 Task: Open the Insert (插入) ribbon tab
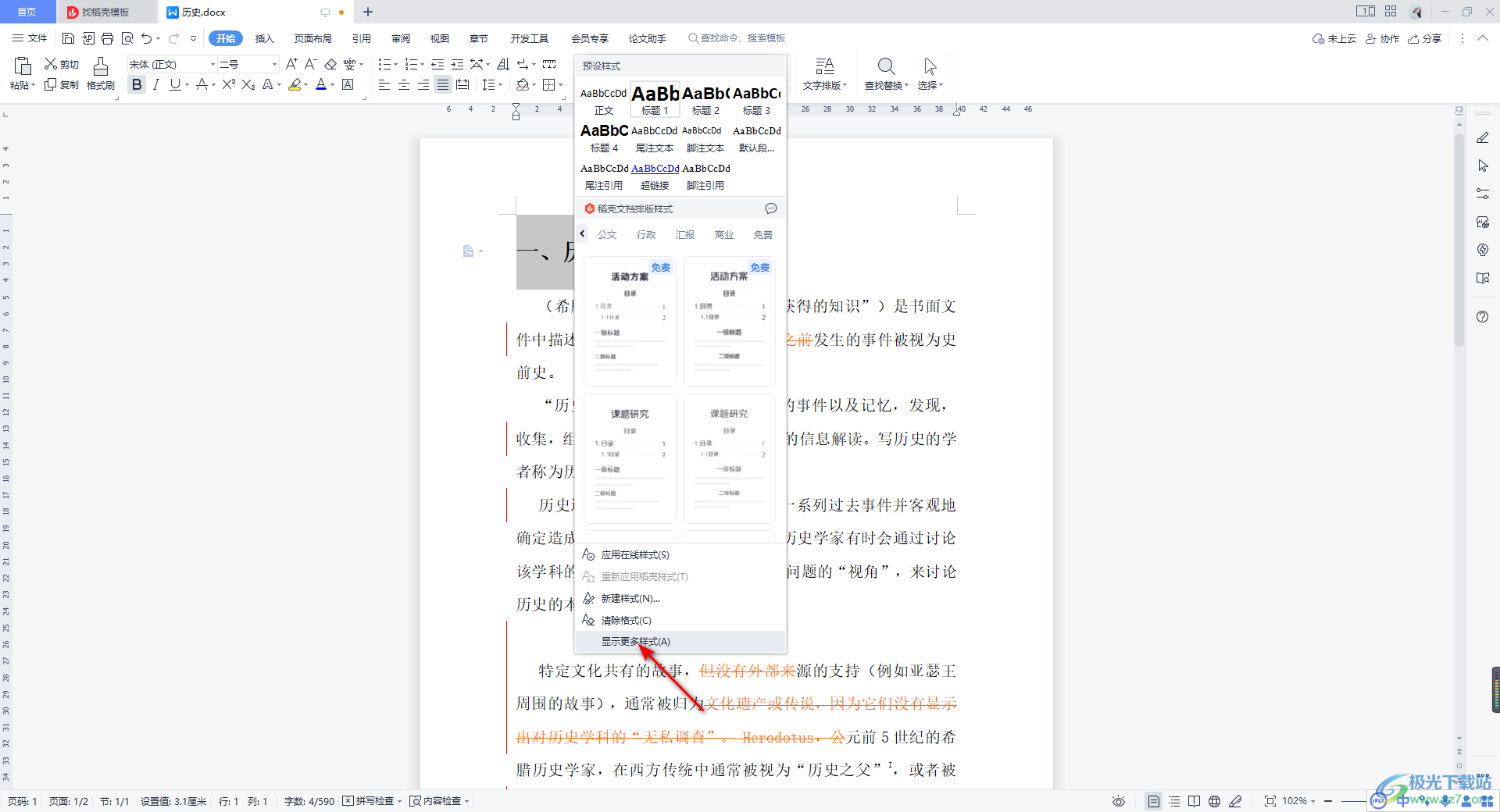click(x=265, y=38)
